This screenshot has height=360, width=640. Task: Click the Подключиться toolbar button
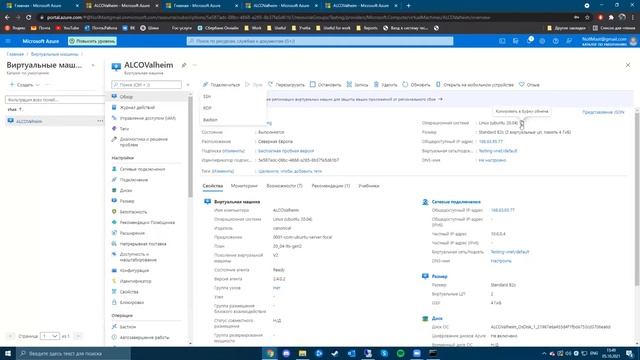[221, 85]
